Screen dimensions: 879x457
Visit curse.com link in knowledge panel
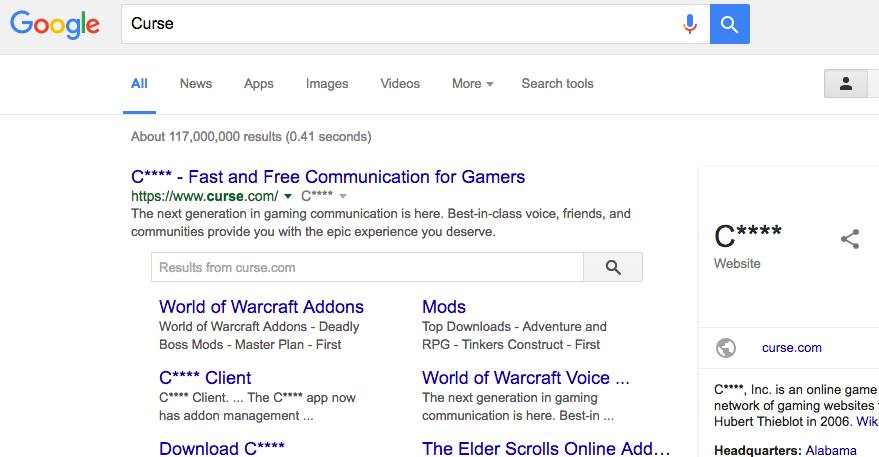coord(792,348)
